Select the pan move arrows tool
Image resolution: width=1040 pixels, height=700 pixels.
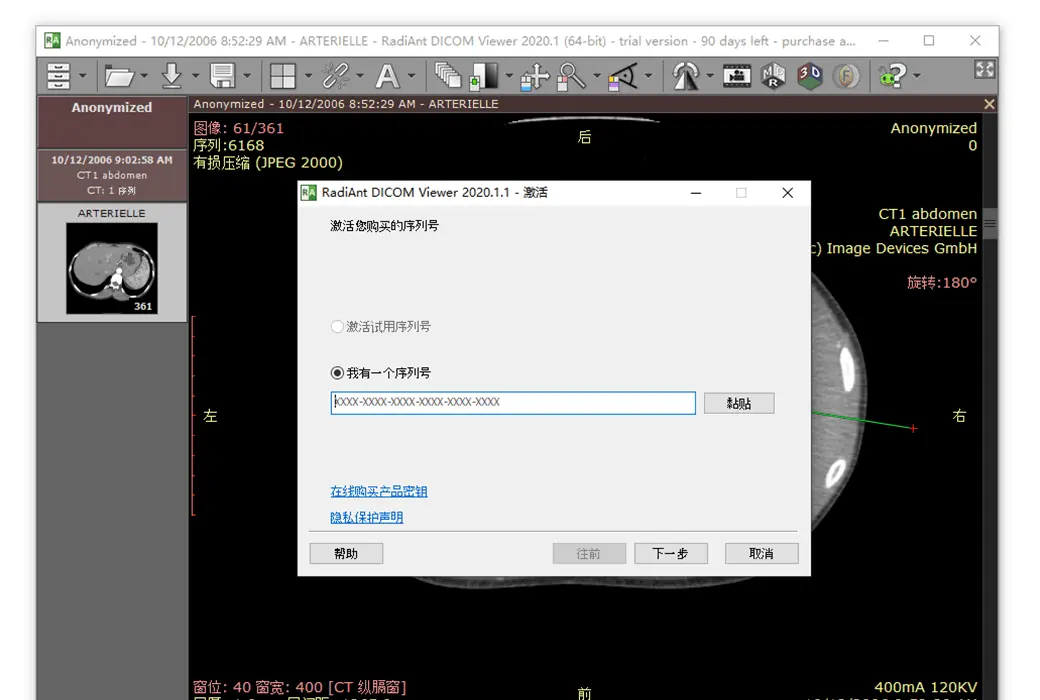coord(535,77)
